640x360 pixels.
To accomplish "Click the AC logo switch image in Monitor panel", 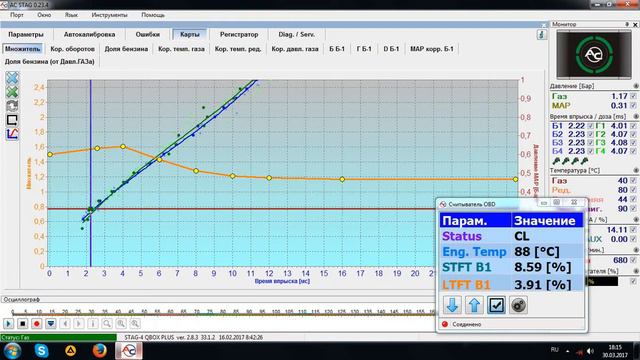I will [594, 54].
